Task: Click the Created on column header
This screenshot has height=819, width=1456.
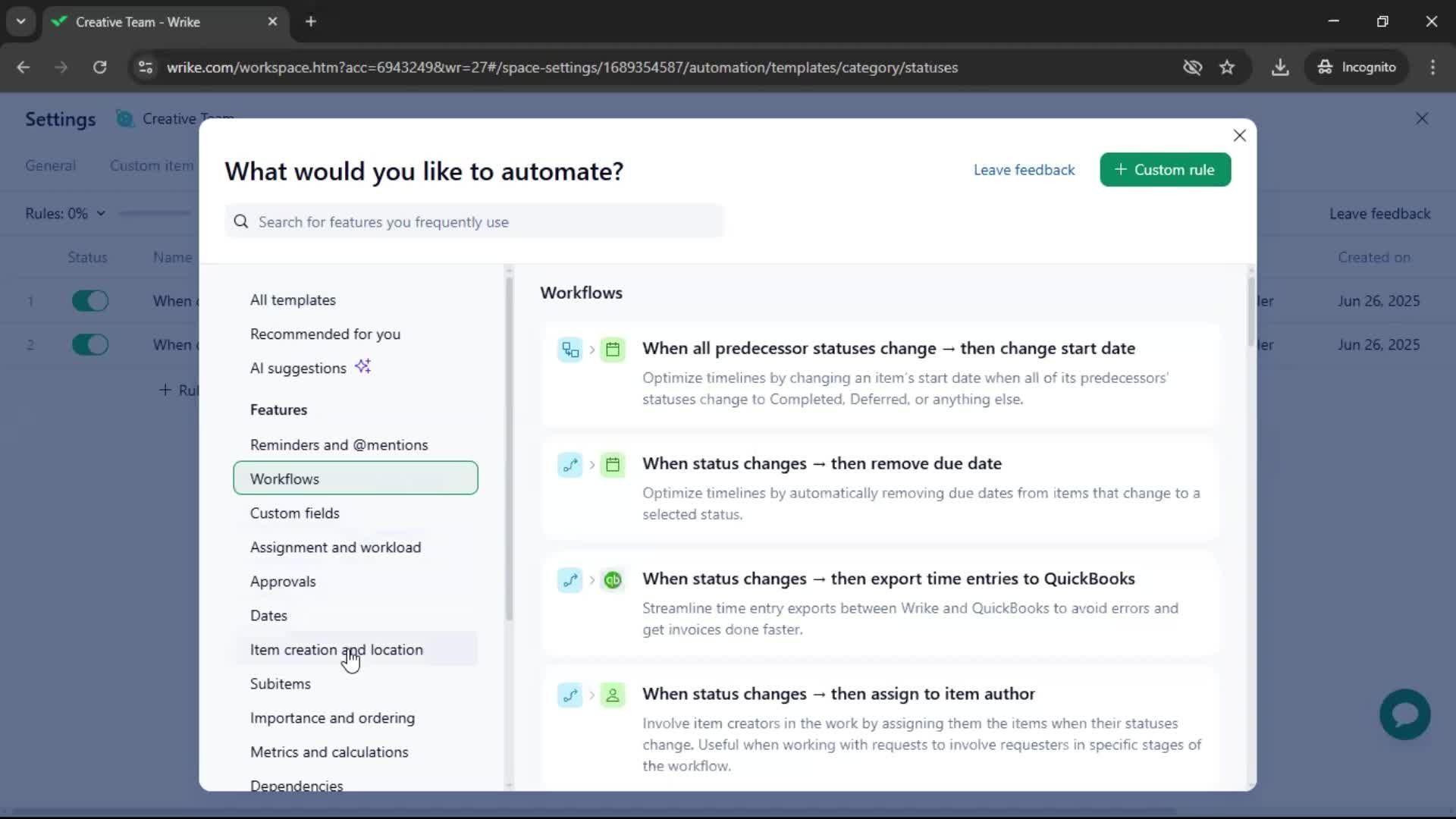Action: (x=1373, y=257)
